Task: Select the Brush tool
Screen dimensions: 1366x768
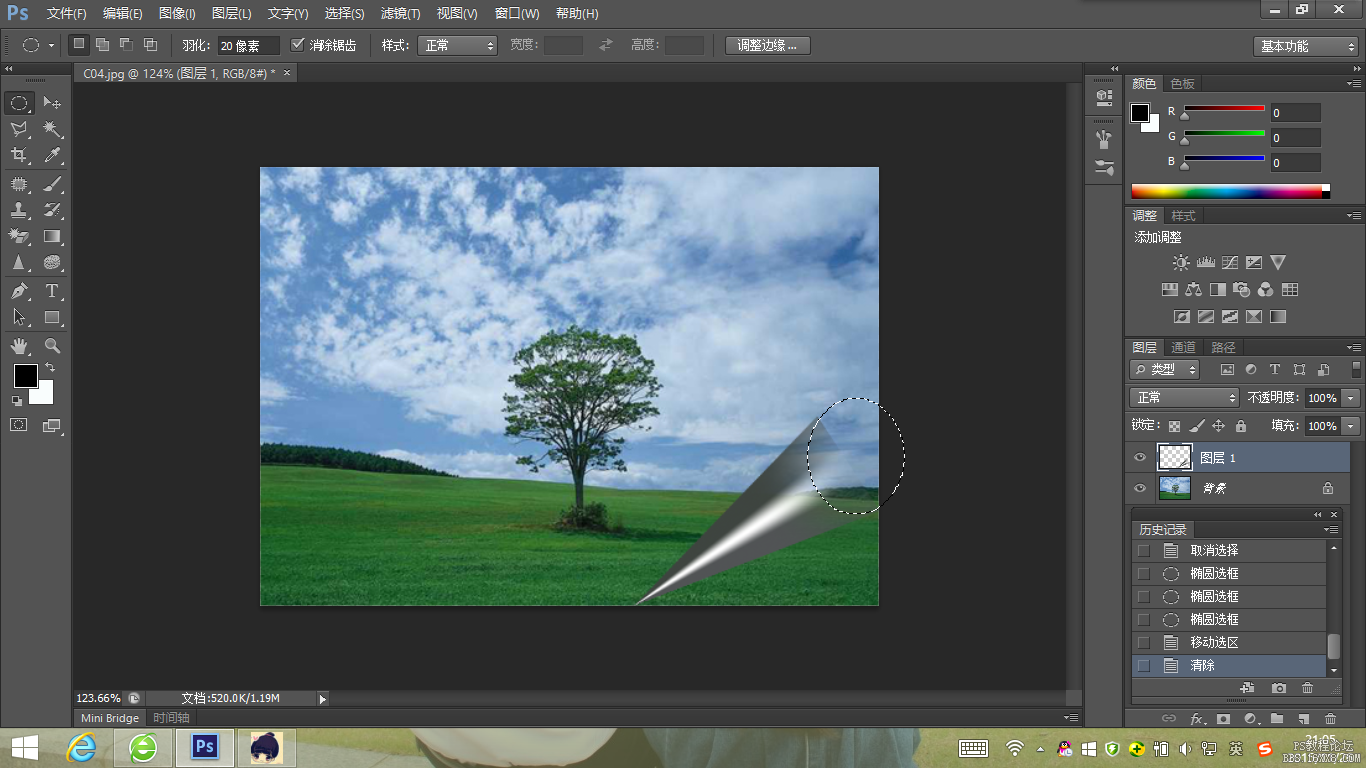Action: [x=52, y=184]
